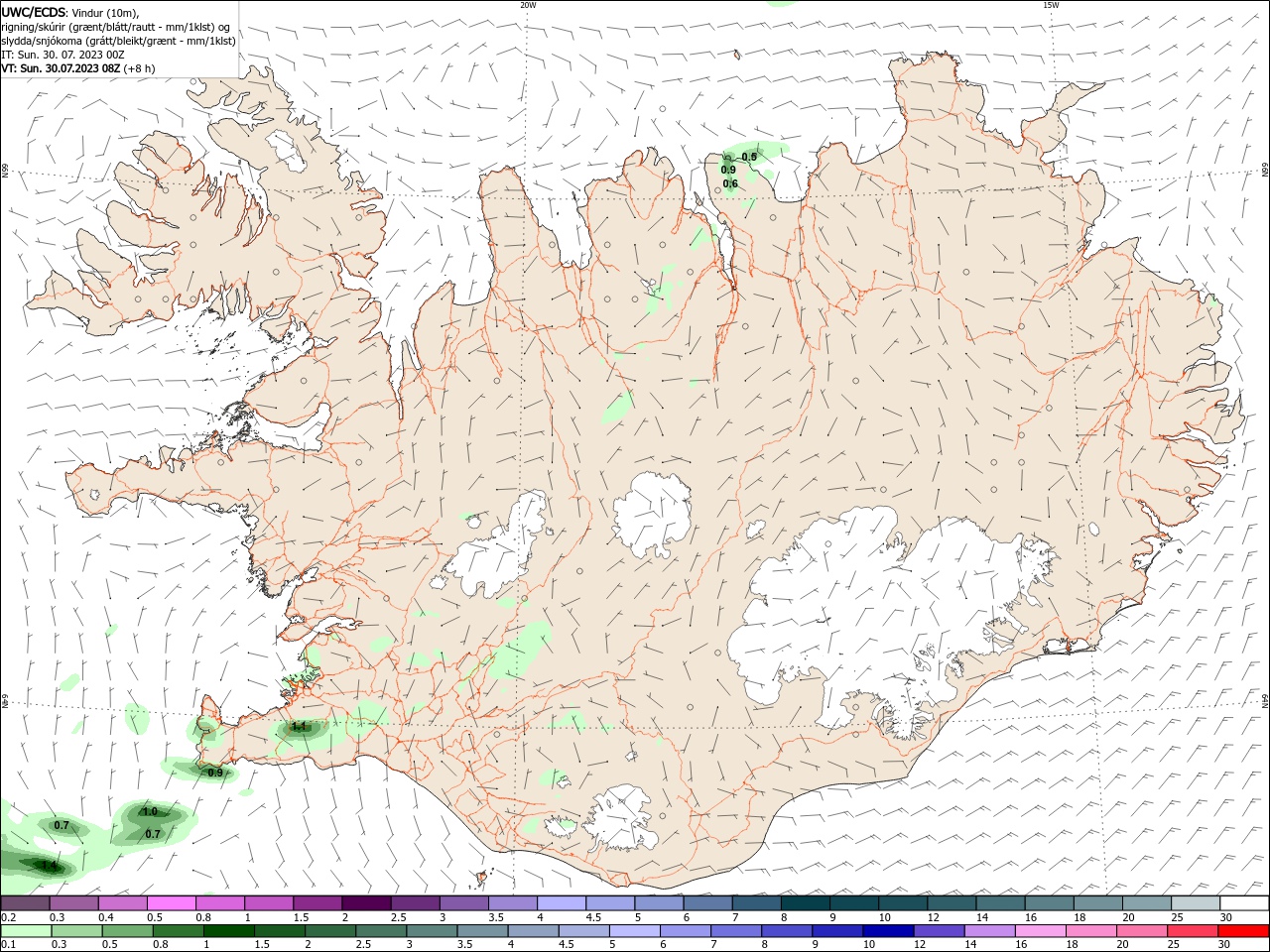The height and width of the screenshot is (952, 1270).
Task: Select bright pink 0.5 swatch in top legend row
Action: tap(172, 903)
